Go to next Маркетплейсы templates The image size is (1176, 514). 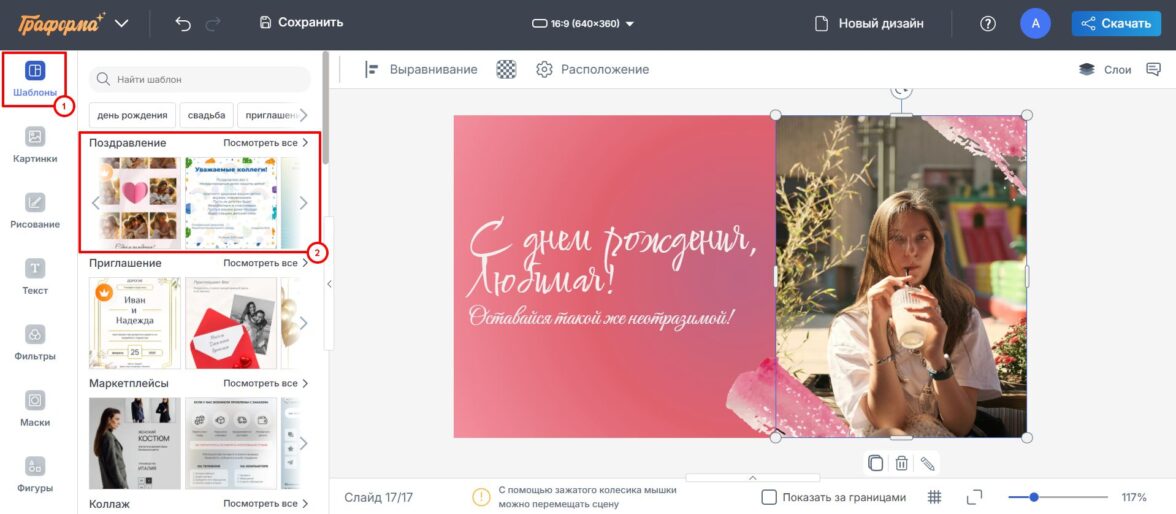(x=303, y=443)
